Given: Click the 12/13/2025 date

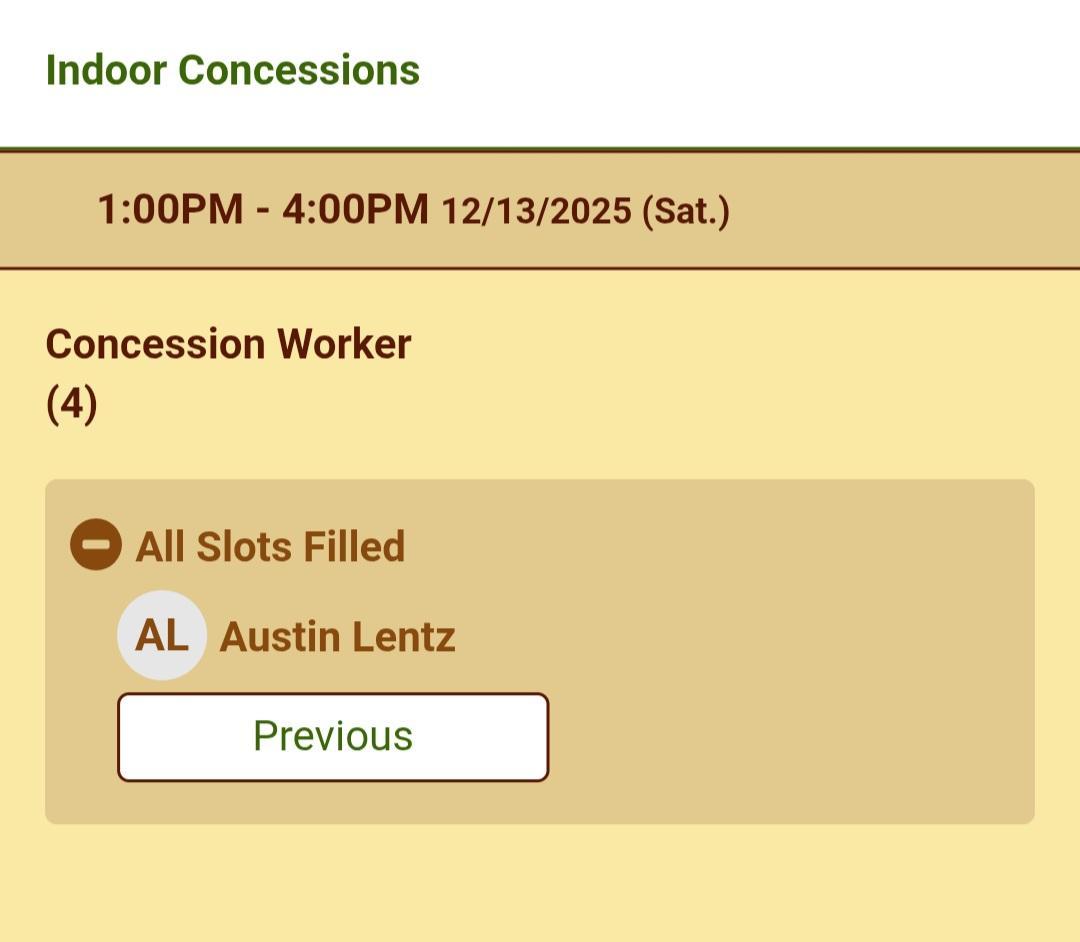Looking at the screenshot, I should pos(536,212).
